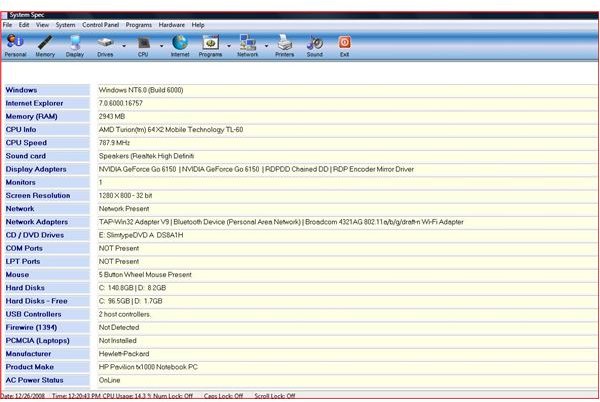Screen dimensions: 600x402
Task: Click the Drives toolbar icon
Action: coord(105,46)
